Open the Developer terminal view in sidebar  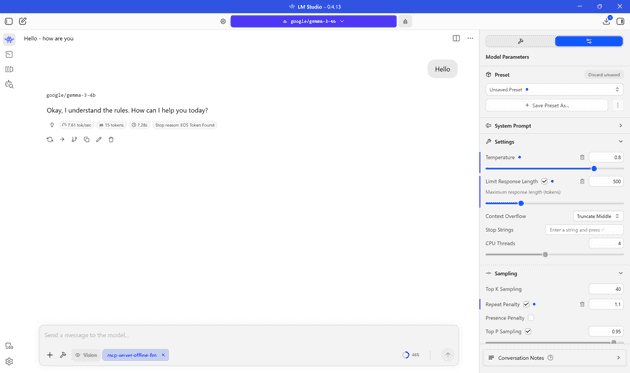click(x=9, y=54)
